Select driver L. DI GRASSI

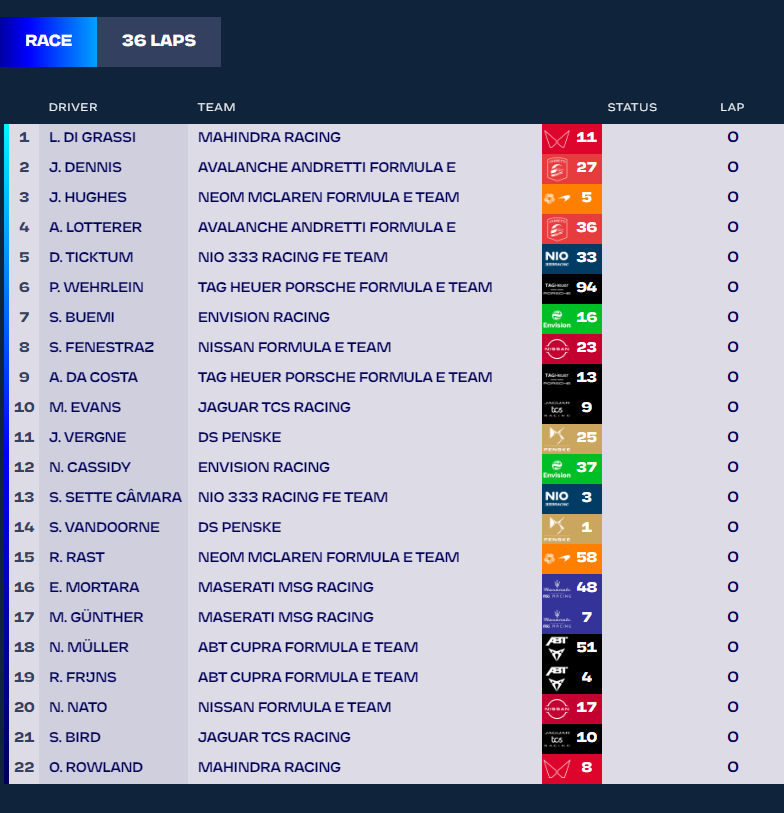click(x=92, y=137)
